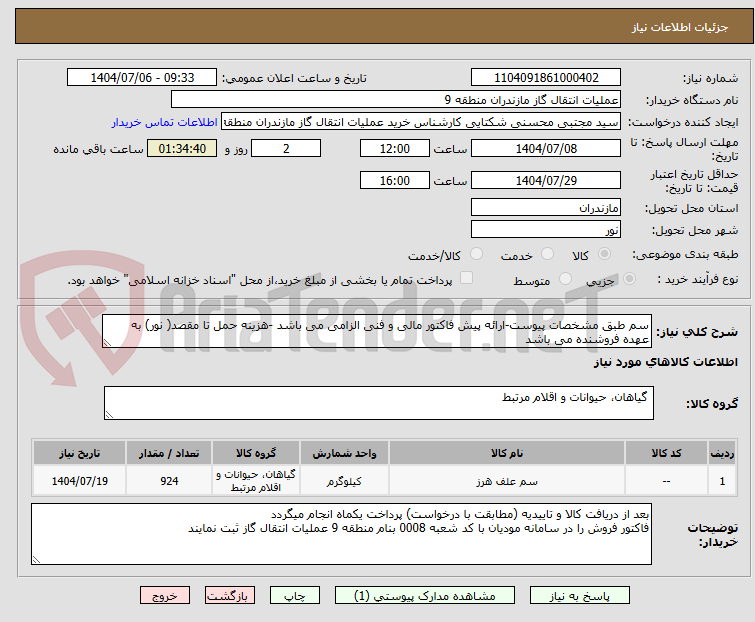This screenshot has height=622, width=755.
Task: Click the شماره نیاز label
Action: (710, 78)
